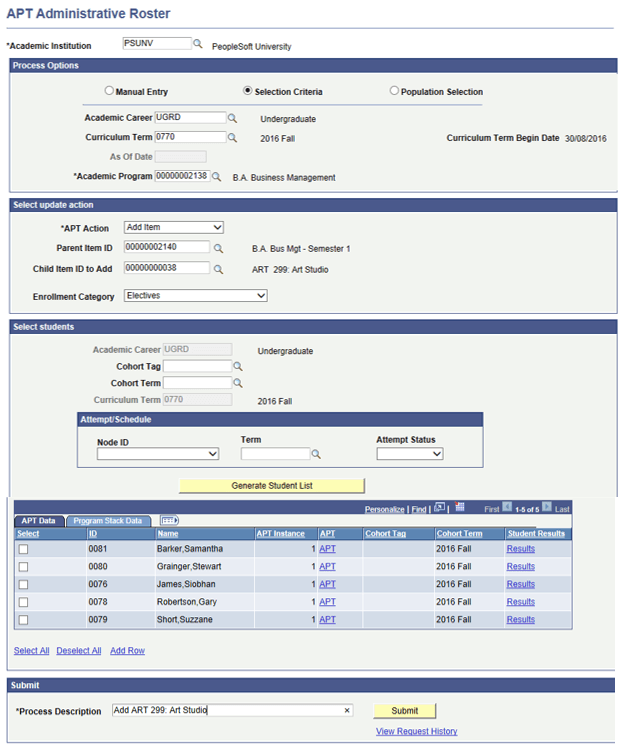Clear Process Description with the x icon
This screenshot has height=746, width=618.
347,710
